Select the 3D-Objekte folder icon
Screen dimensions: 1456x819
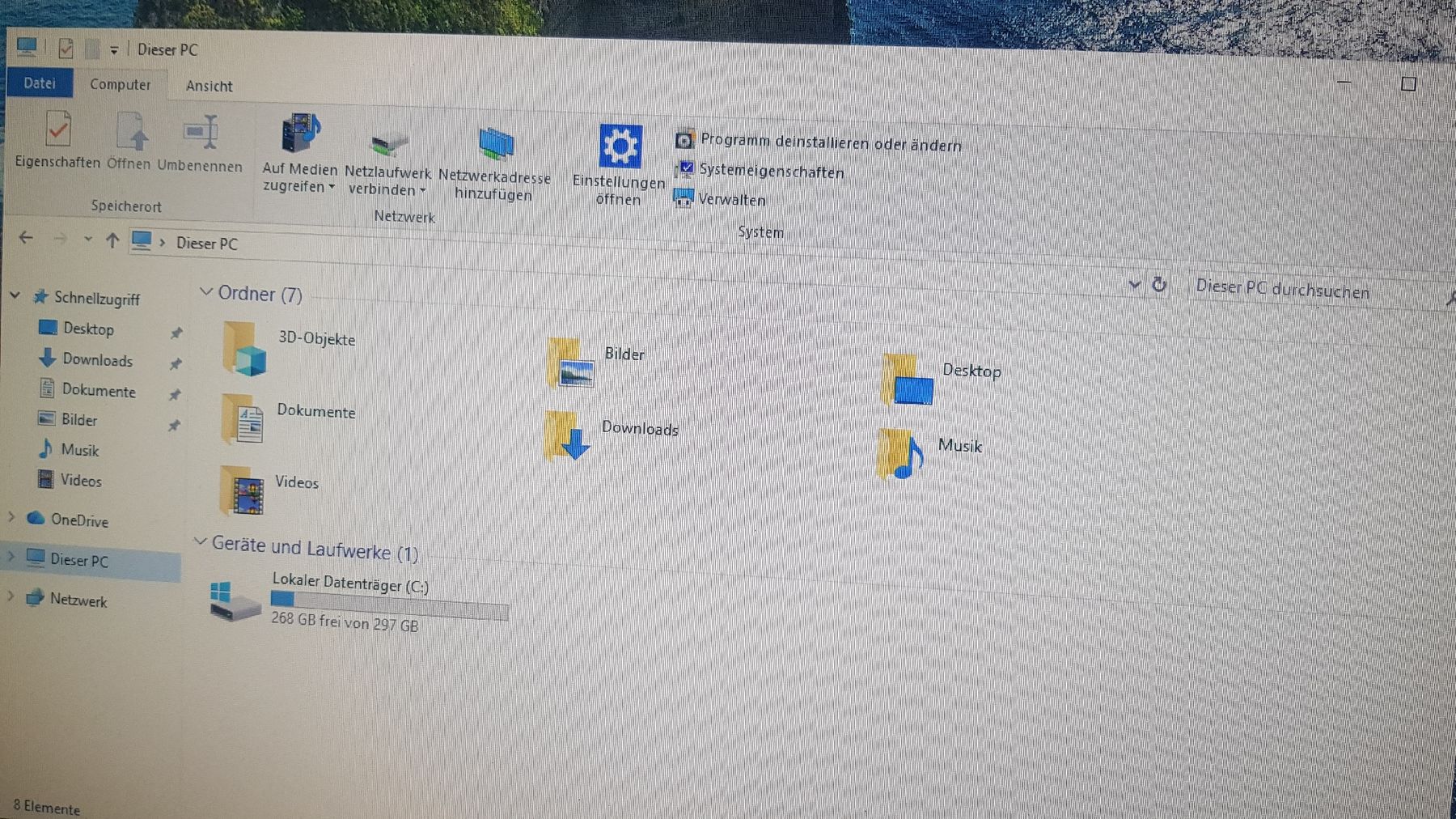[243, 349]
